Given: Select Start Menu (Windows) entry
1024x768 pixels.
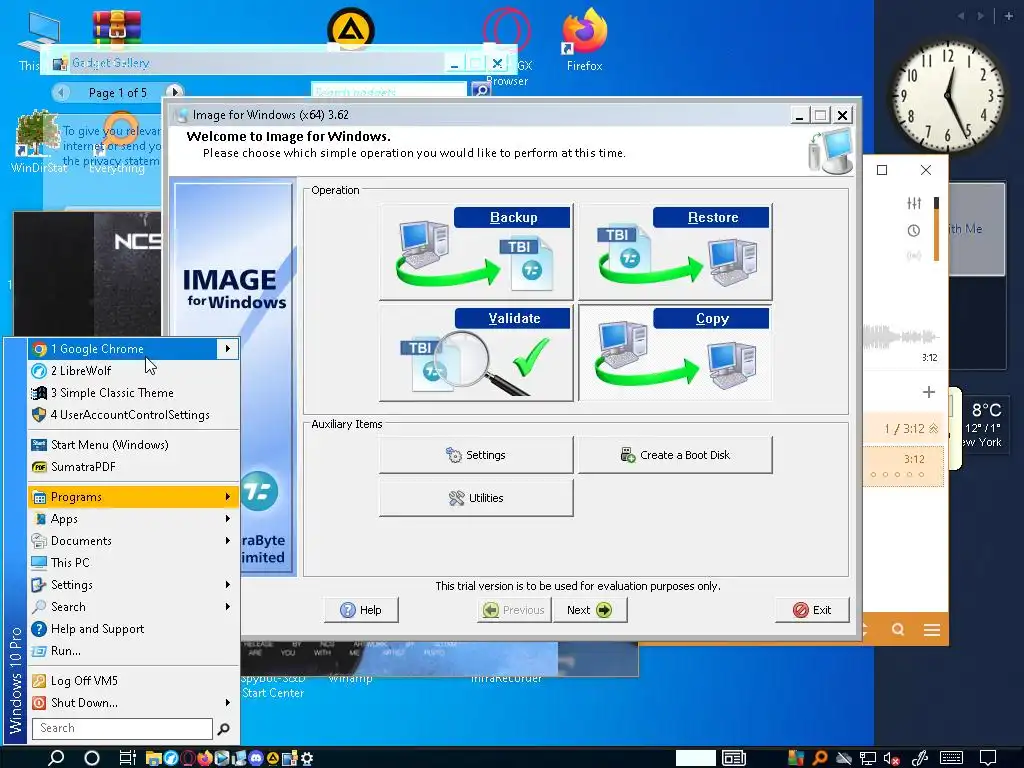Looking at the screenshot, I should click(133, 445).
